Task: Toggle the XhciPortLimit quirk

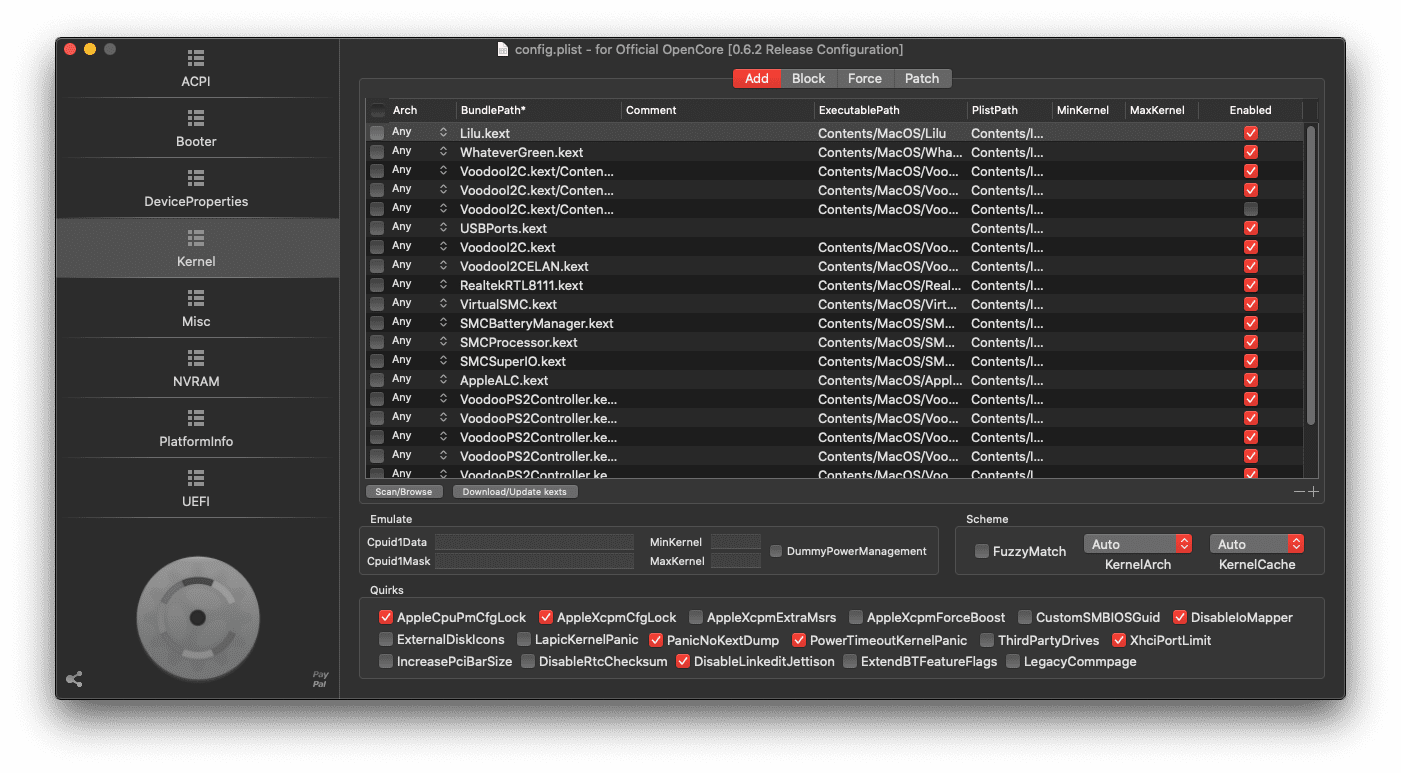Action: 1120,639
